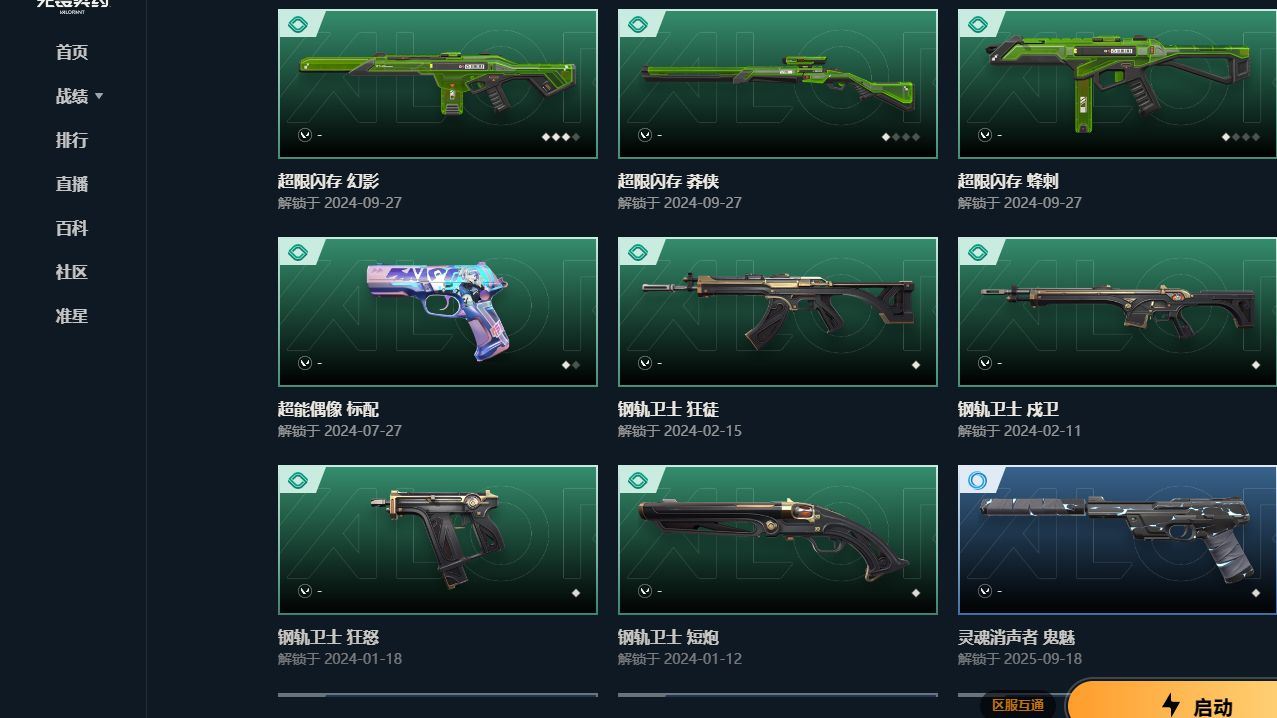This screenshot has width=1277, height=718.
Task: Click tier badge icon on 超能偶像 标配 card
Action: [297, 253]
